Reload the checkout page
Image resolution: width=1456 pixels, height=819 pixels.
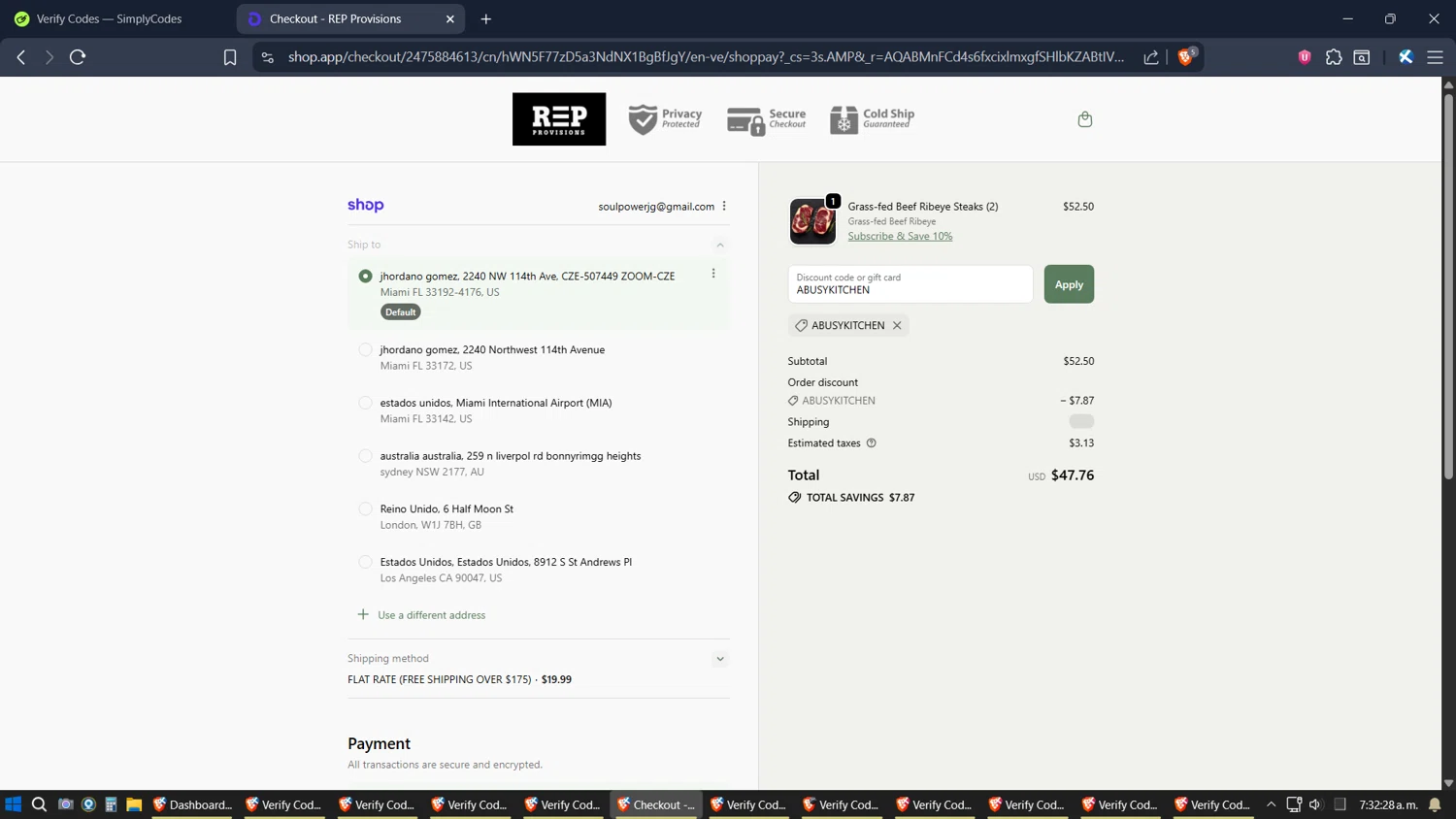(78, 57)
